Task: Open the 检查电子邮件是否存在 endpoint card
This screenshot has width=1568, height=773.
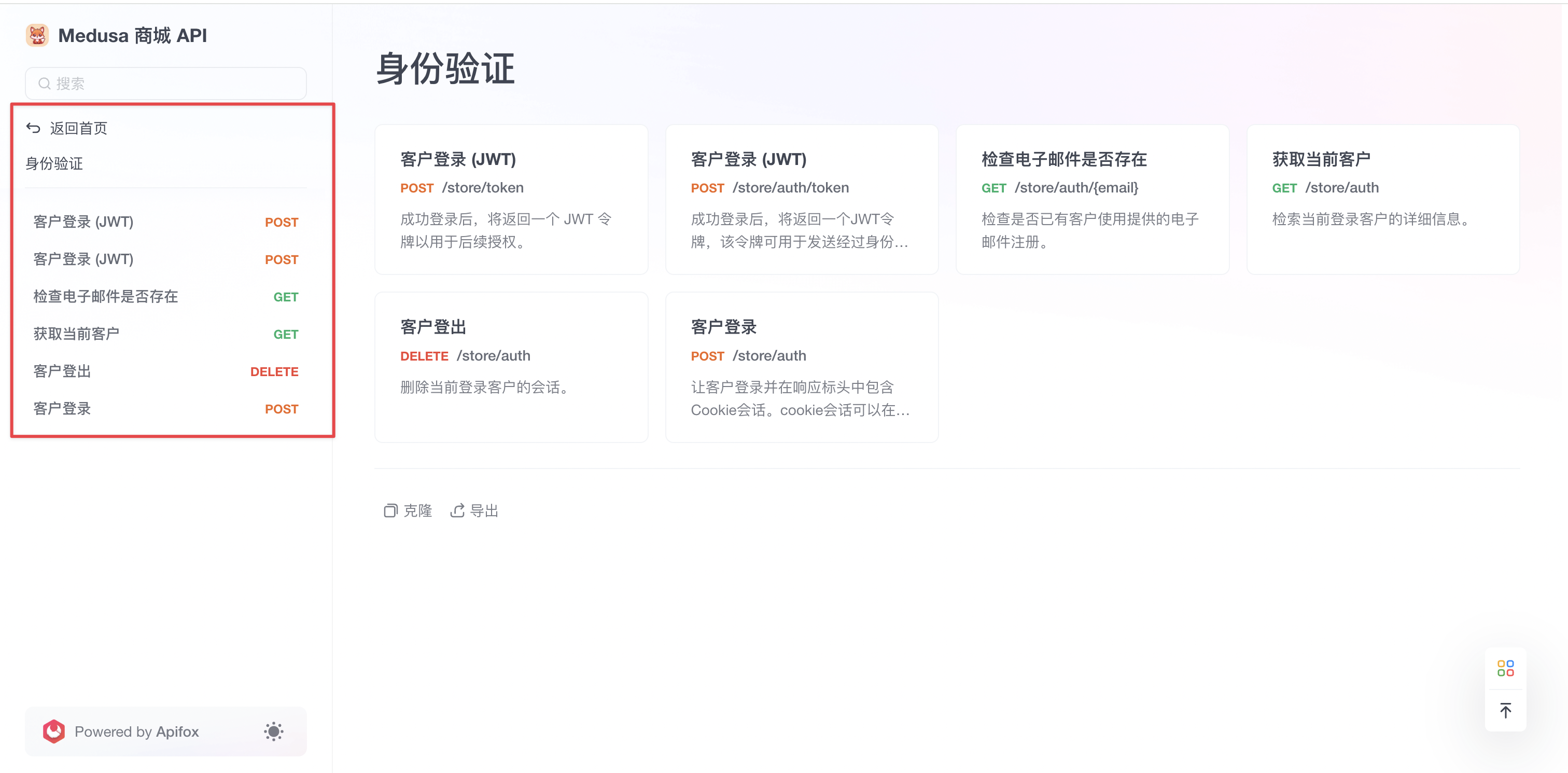Action: pos(1093,200)
